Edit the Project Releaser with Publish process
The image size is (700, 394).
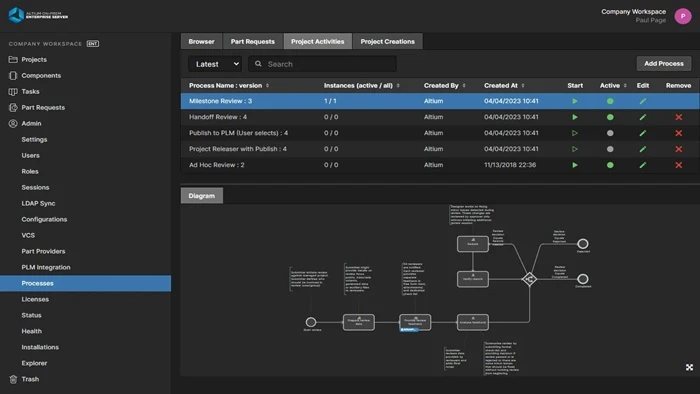point(642,149)
